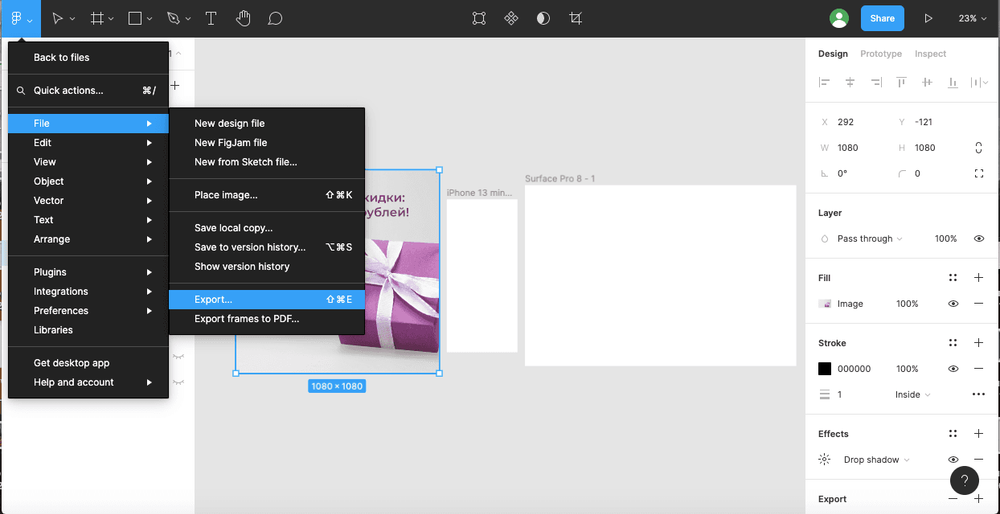The height and width of the screenshot is (514, 1000).
Task: Click the plus icon to add a Fill
Action: coord(978,278)
